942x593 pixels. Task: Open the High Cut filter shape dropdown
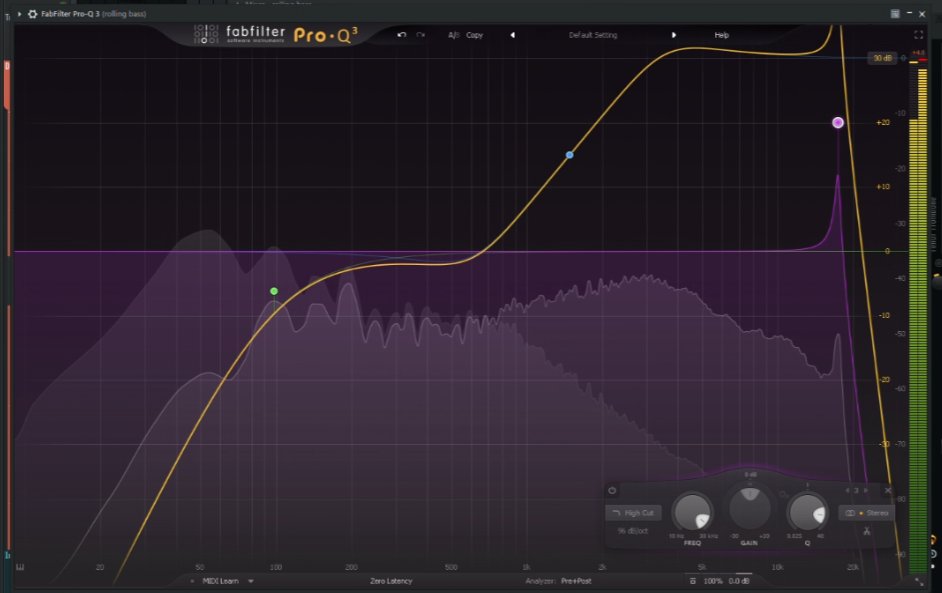coord(633,513)
